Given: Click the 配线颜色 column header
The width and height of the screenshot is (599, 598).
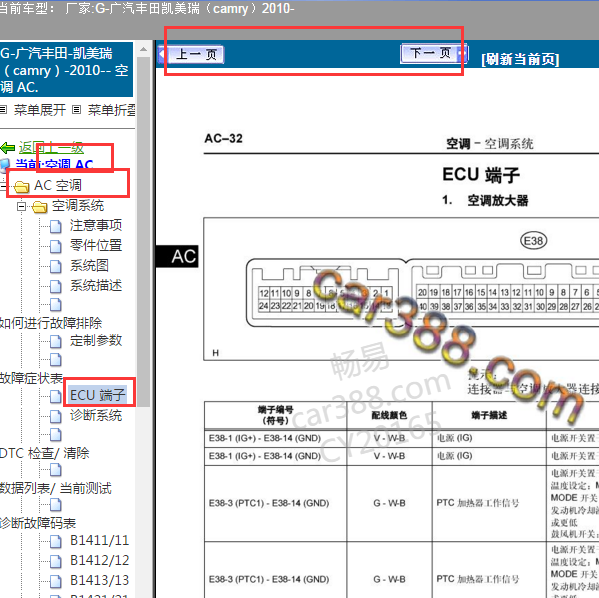Looking at the screenshot, I should [x=389, y=415].
